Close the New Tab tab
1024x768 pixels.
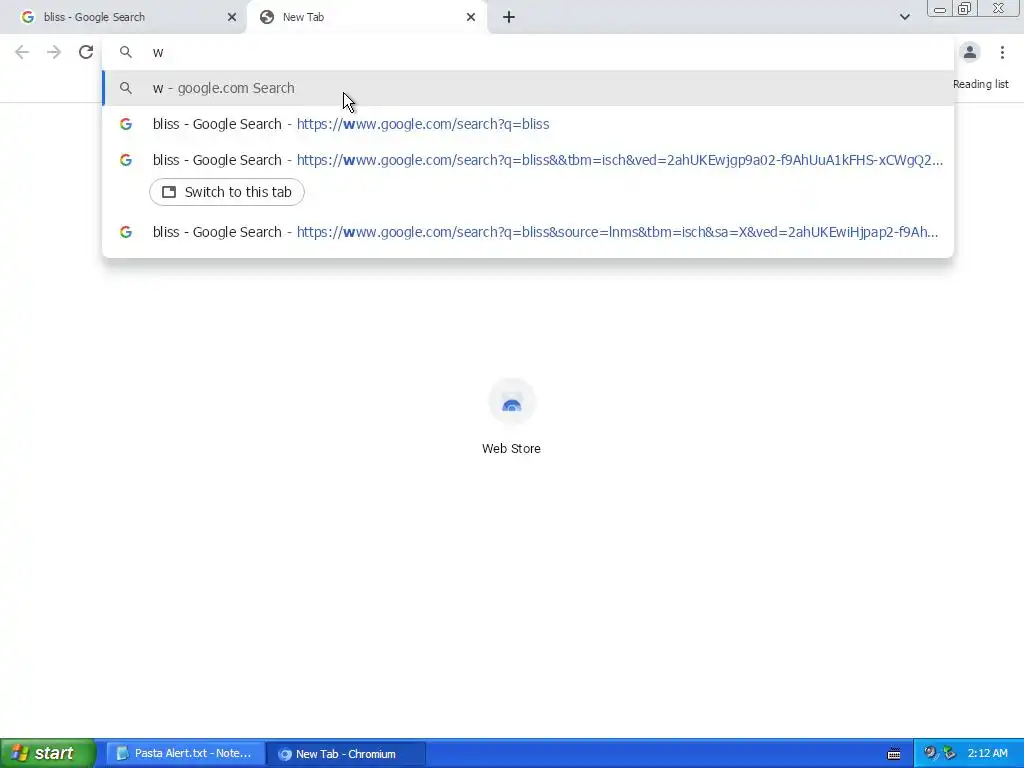(x=471, y=17)
